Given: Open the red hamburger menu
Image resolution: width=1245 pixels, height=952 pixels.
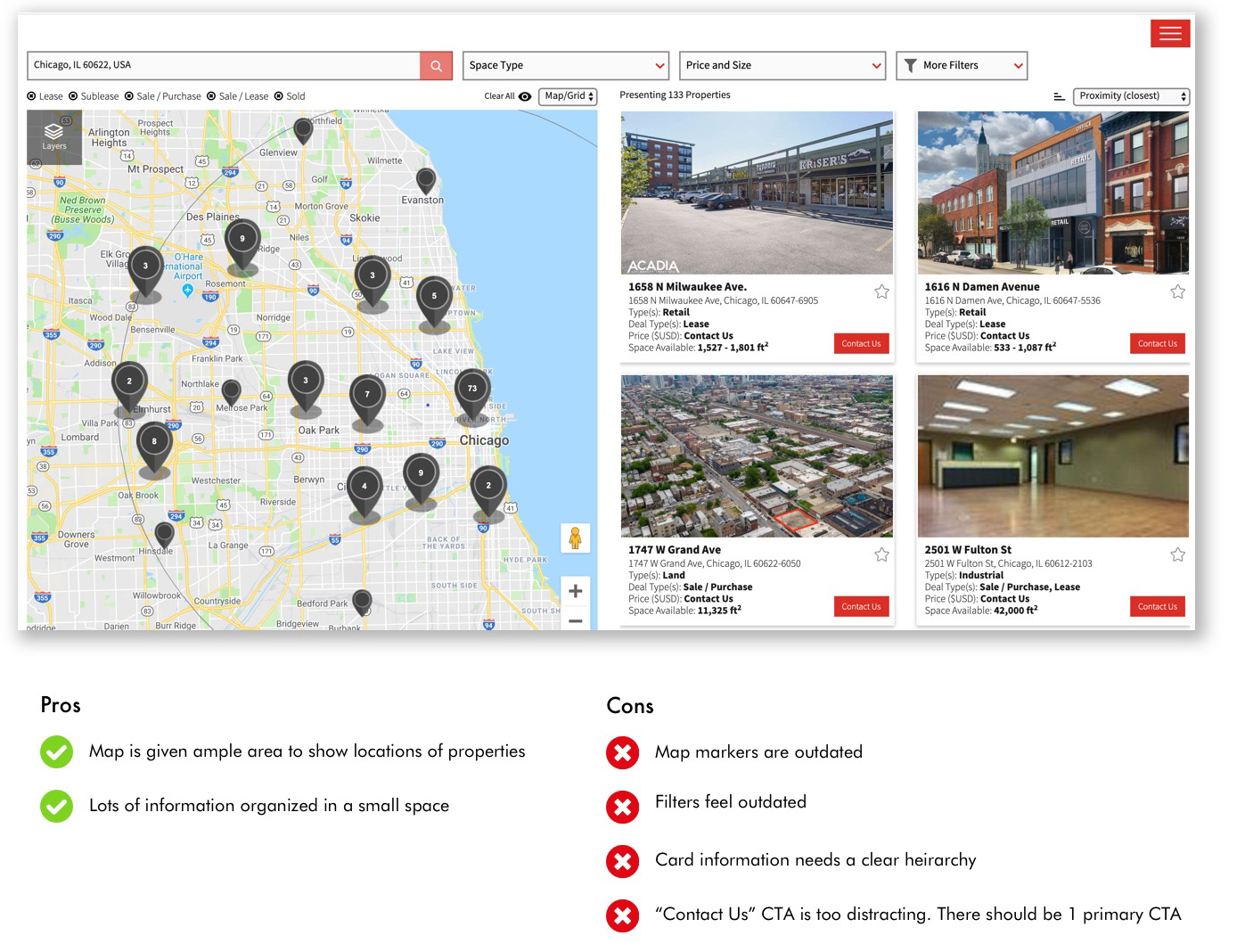Looking at the screenshot, I should [1170, 33].
